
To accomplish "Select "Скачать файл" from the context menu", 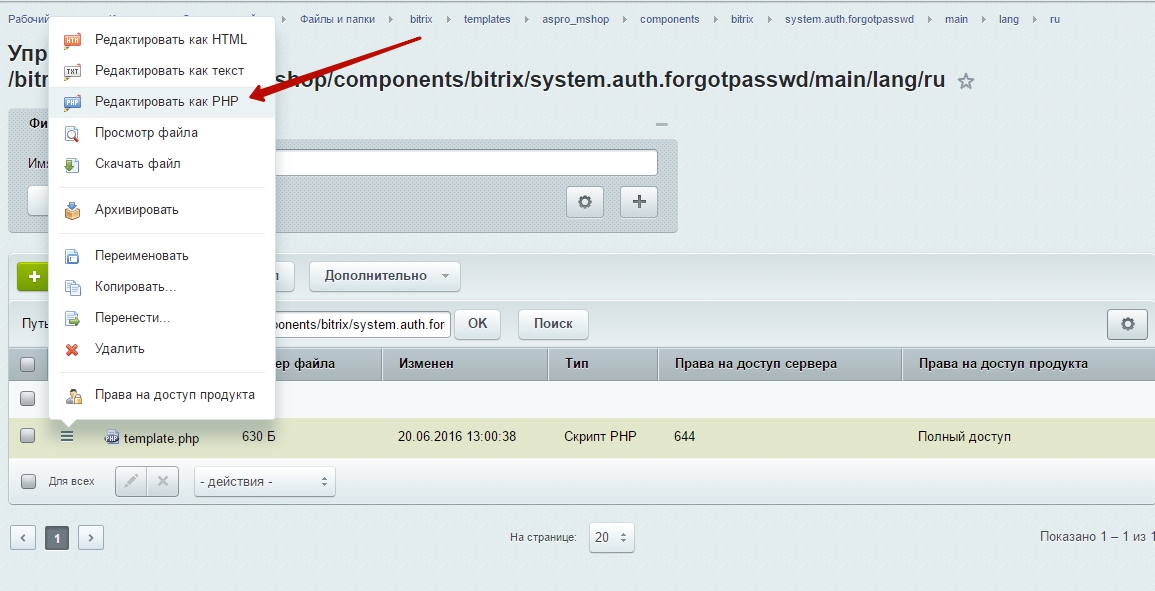I will pyautogui.click(x=137, y=163).
